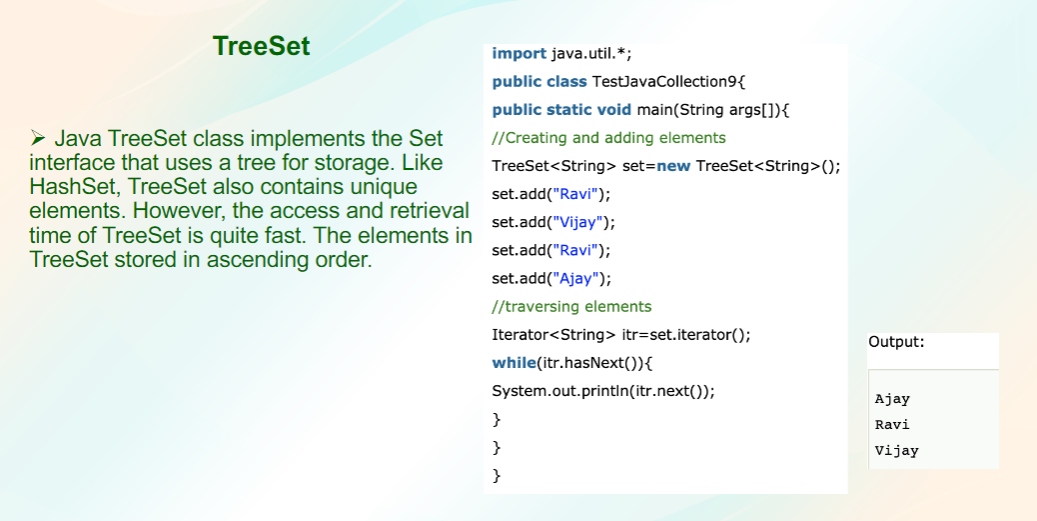Click the set.add("Vijay") statement
The image size is (1037, 521).
click(554, 222)
